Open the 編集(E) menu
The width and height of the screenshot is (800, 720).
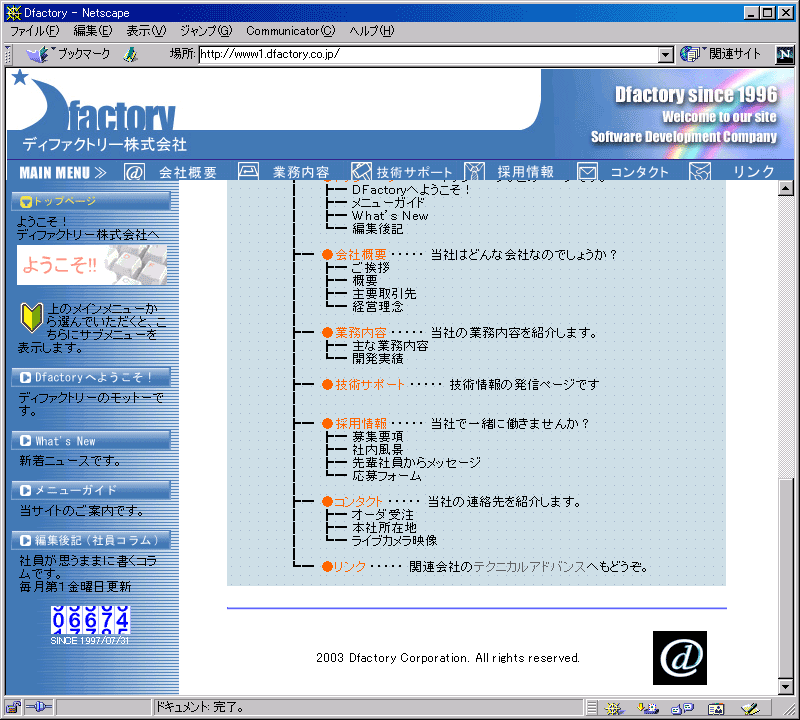[93, 31]
